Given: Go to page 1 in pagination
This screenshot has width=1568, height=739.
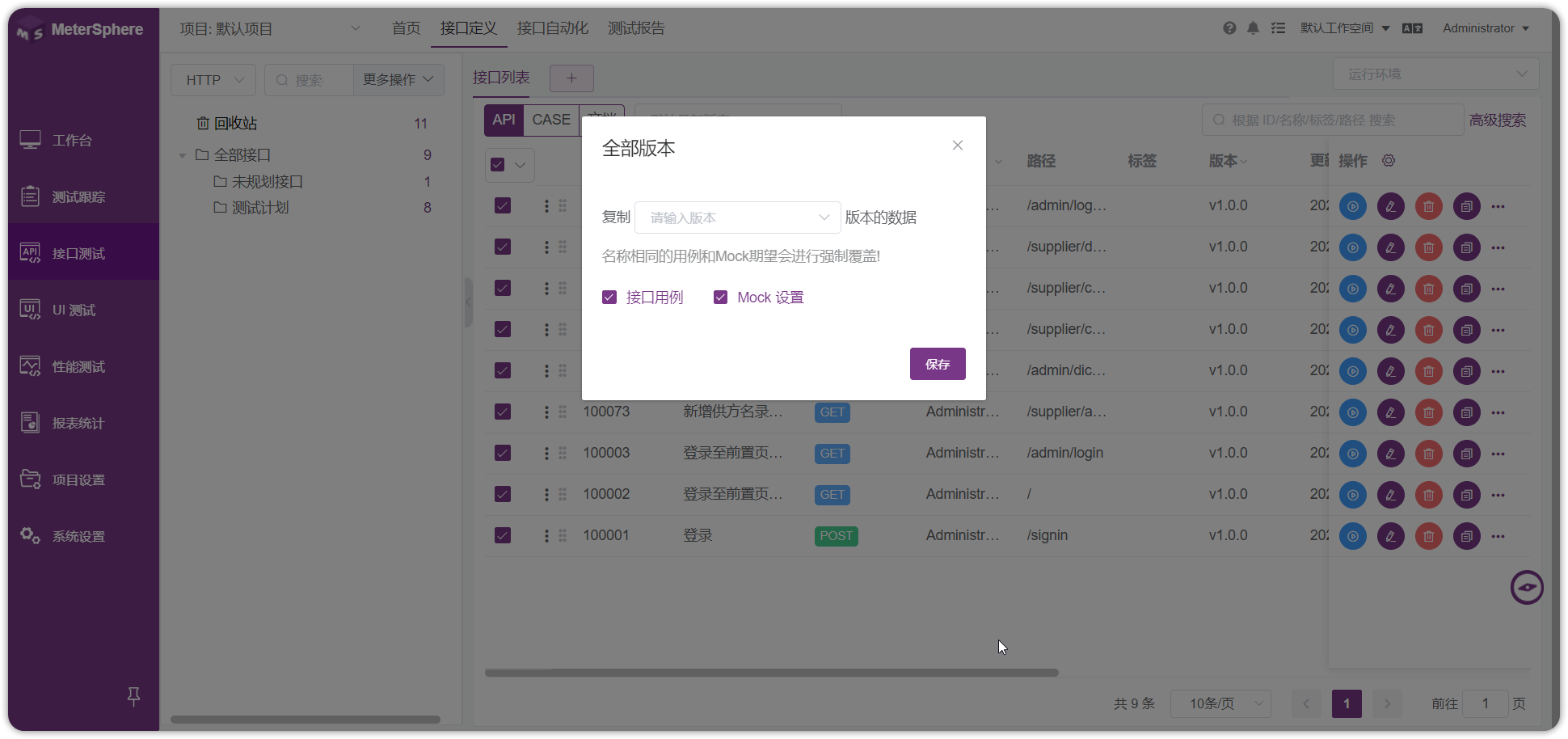Looking at the screenshot, I should click(1347, 703).
